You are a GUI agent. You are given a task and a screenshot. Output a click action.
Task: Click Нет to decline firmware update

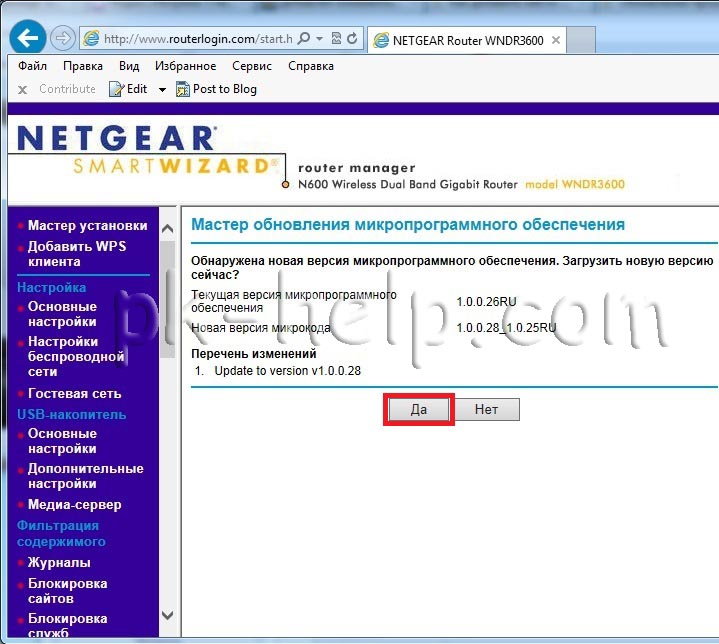coord(487,409)
